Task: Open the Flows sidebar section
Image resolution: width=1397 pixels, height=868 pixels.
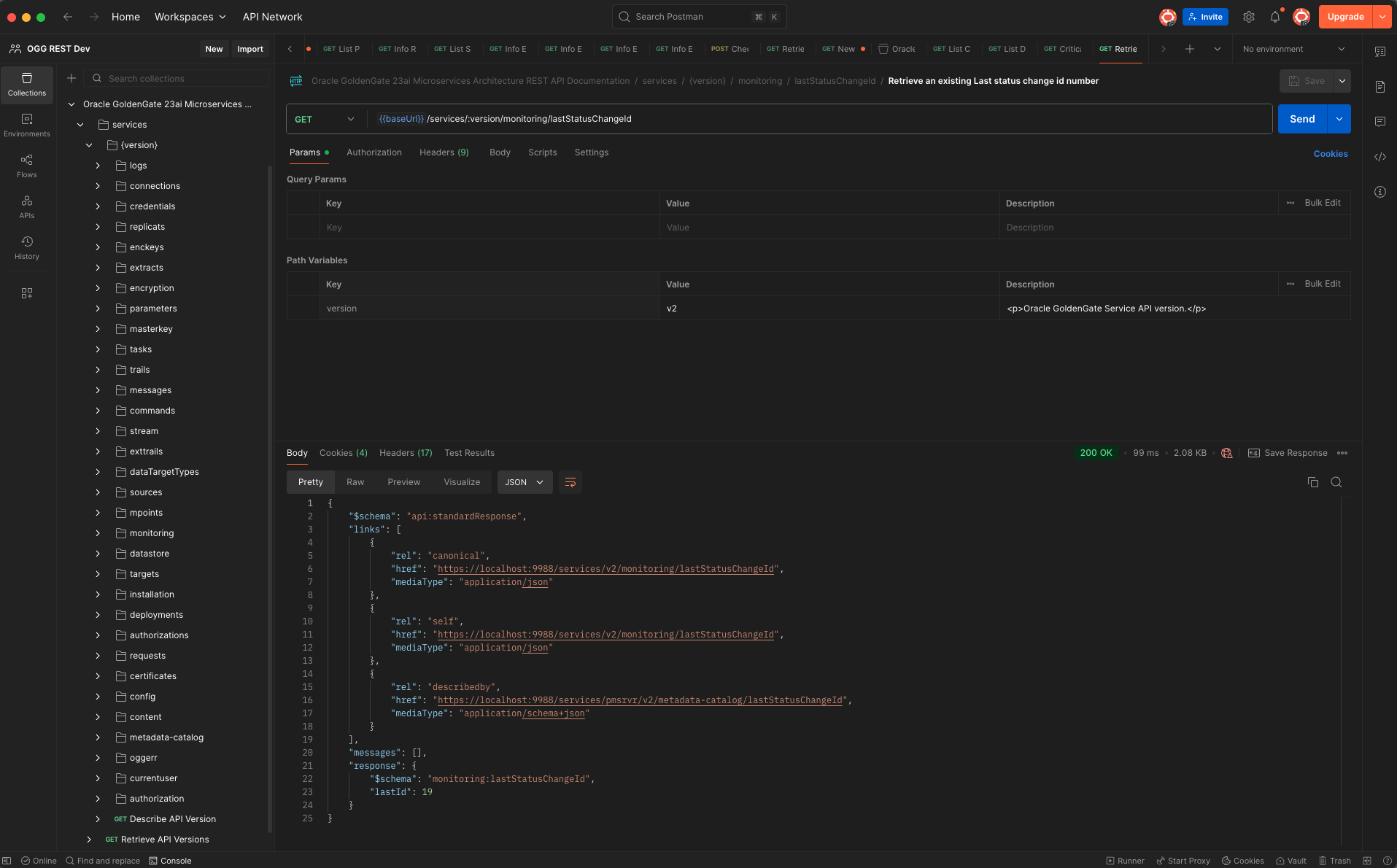Action: click(27, 166)
